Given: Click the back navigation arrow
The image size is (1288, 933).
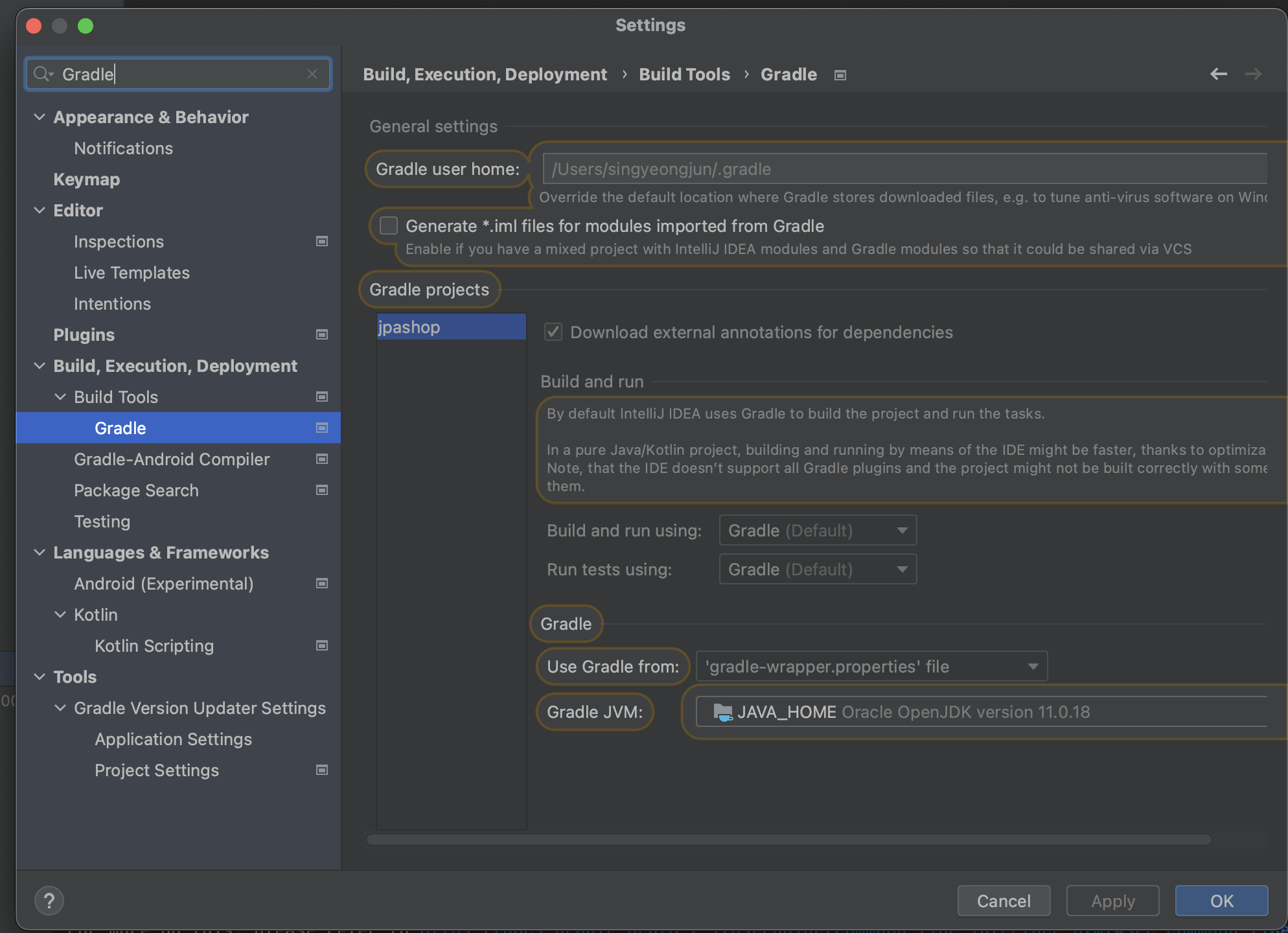Looking at the screenshot, I should [1218, 75].
